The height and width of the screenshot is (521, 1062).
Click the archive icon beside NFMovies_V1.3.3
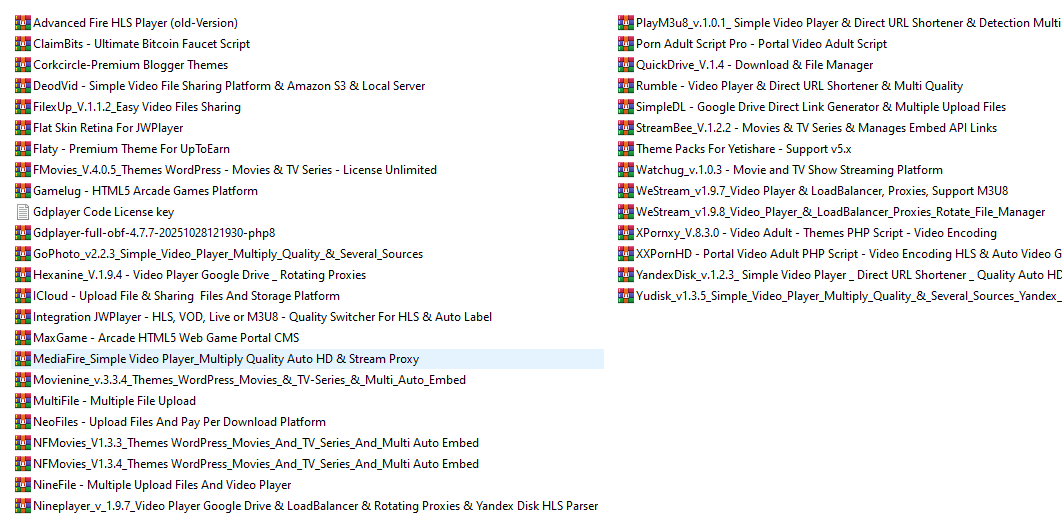[23, 443]
